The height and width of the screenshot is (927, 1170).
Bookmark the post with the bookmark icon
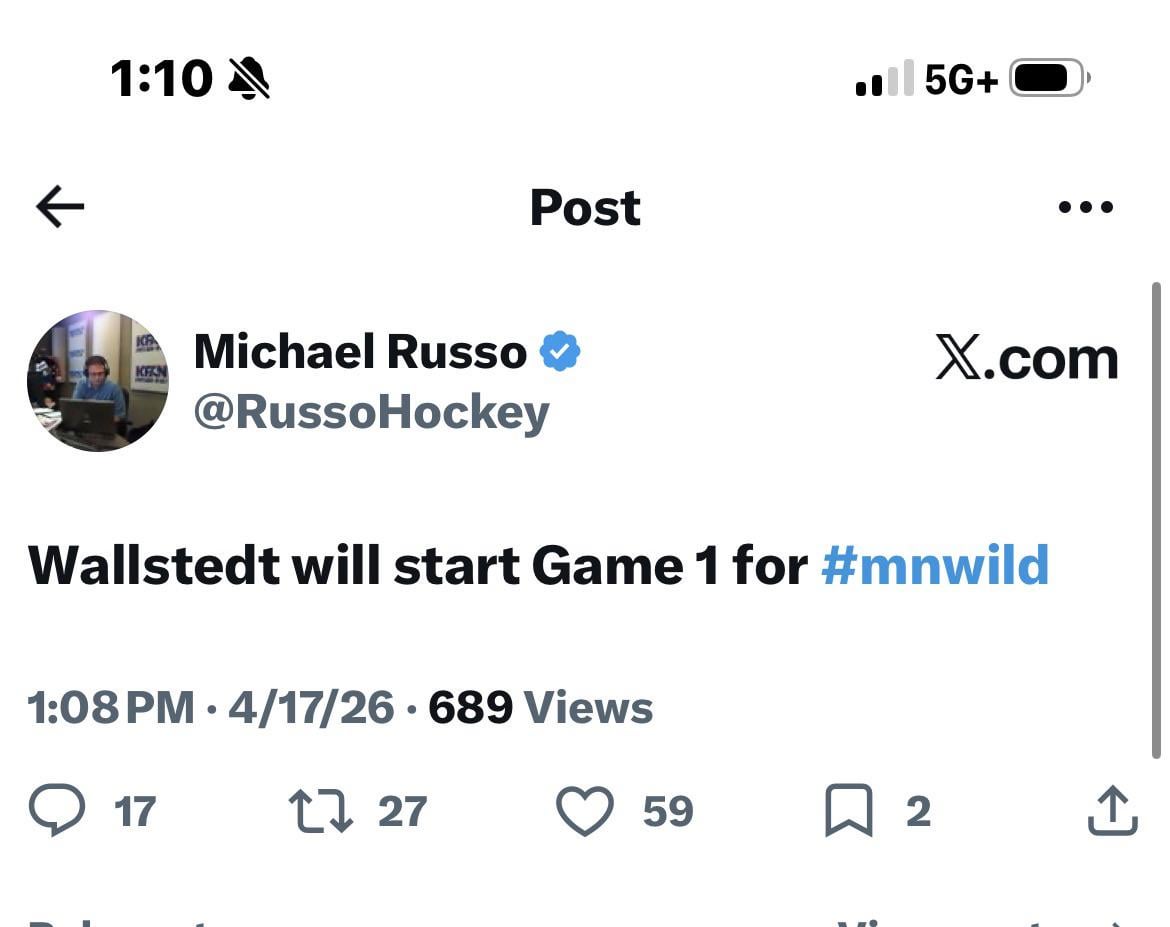(x=848, y=811)
